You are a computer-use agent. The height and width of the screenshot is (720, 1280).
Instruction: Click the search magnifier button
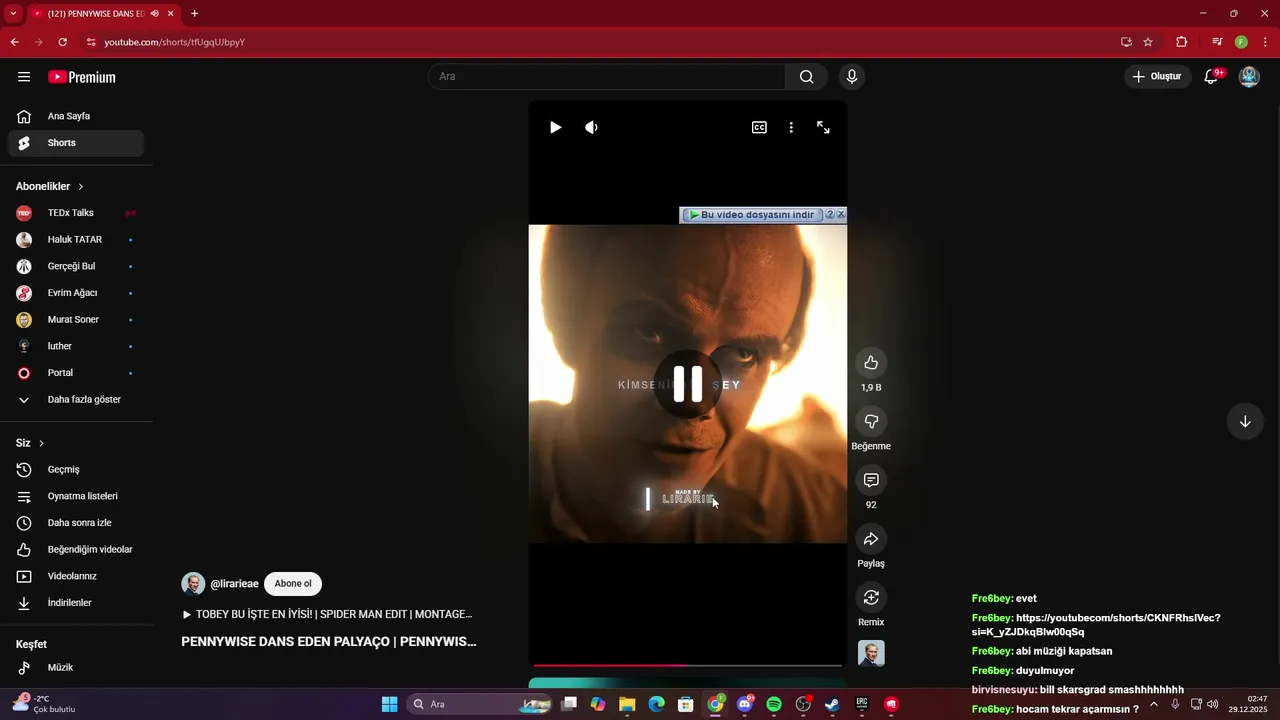[806, 77]
